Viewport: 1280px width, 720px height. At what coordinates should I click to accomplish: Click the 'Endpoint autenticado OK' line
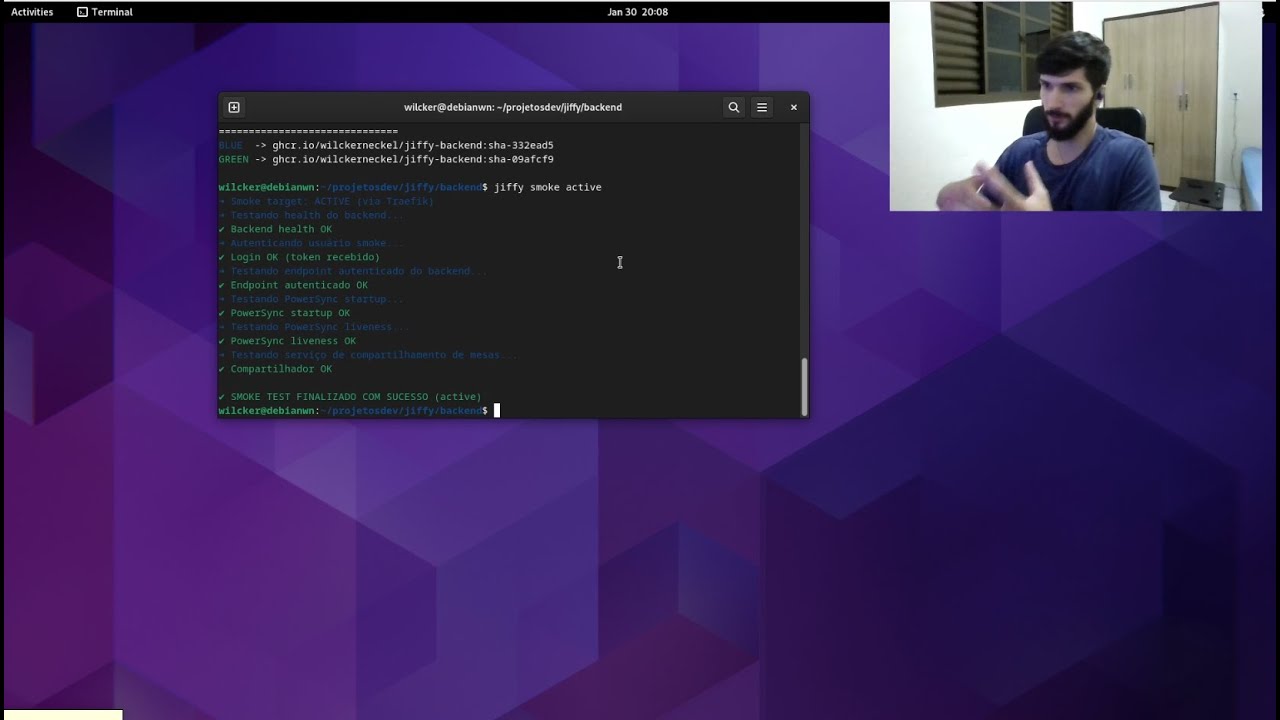293,285
